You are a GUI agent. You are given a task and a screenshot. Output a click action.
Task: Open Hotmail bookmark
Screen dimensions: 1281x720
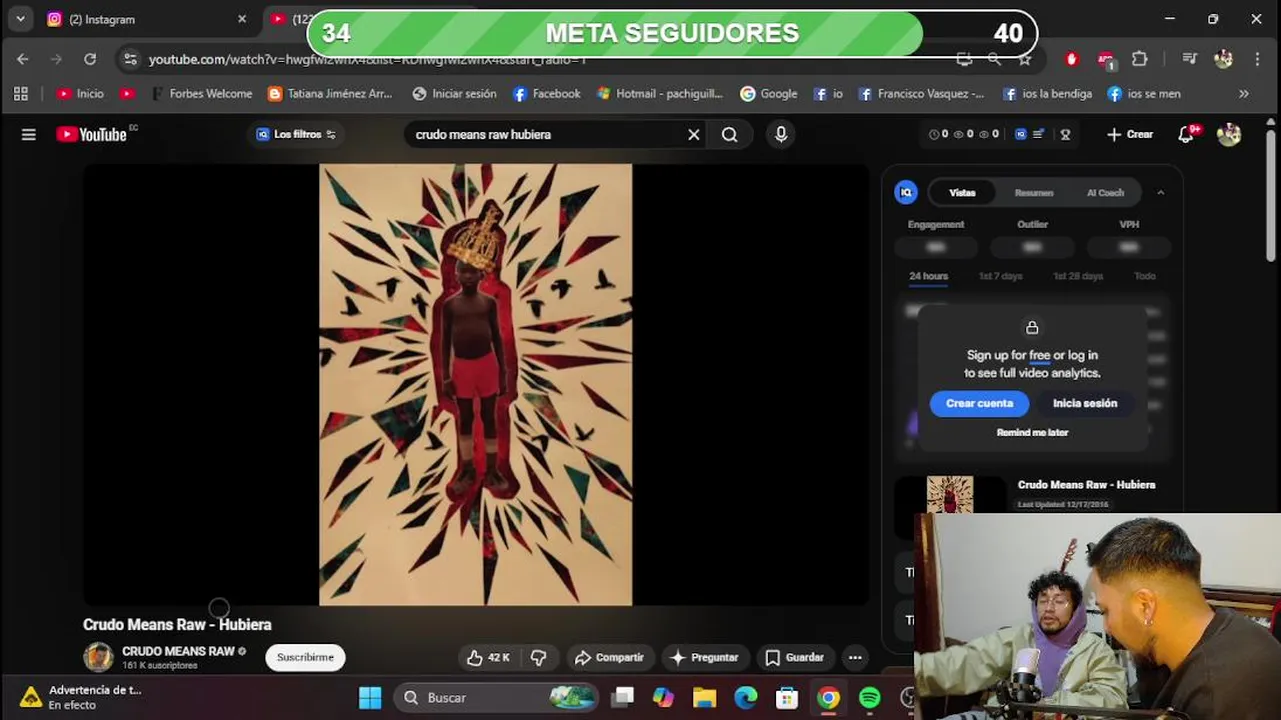point(659,93)
